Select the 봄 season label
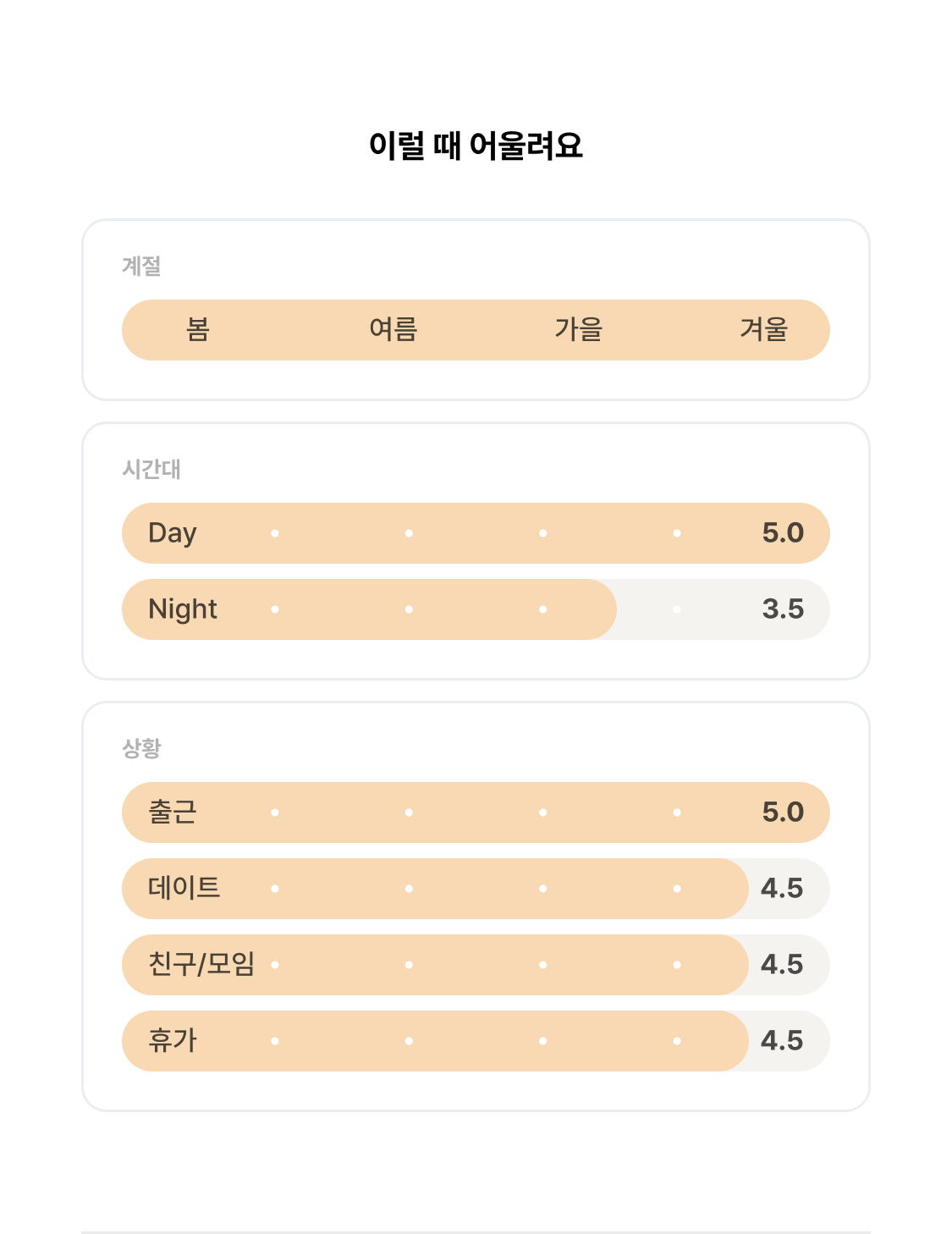The image size is (952, 1234). (198, 329)
